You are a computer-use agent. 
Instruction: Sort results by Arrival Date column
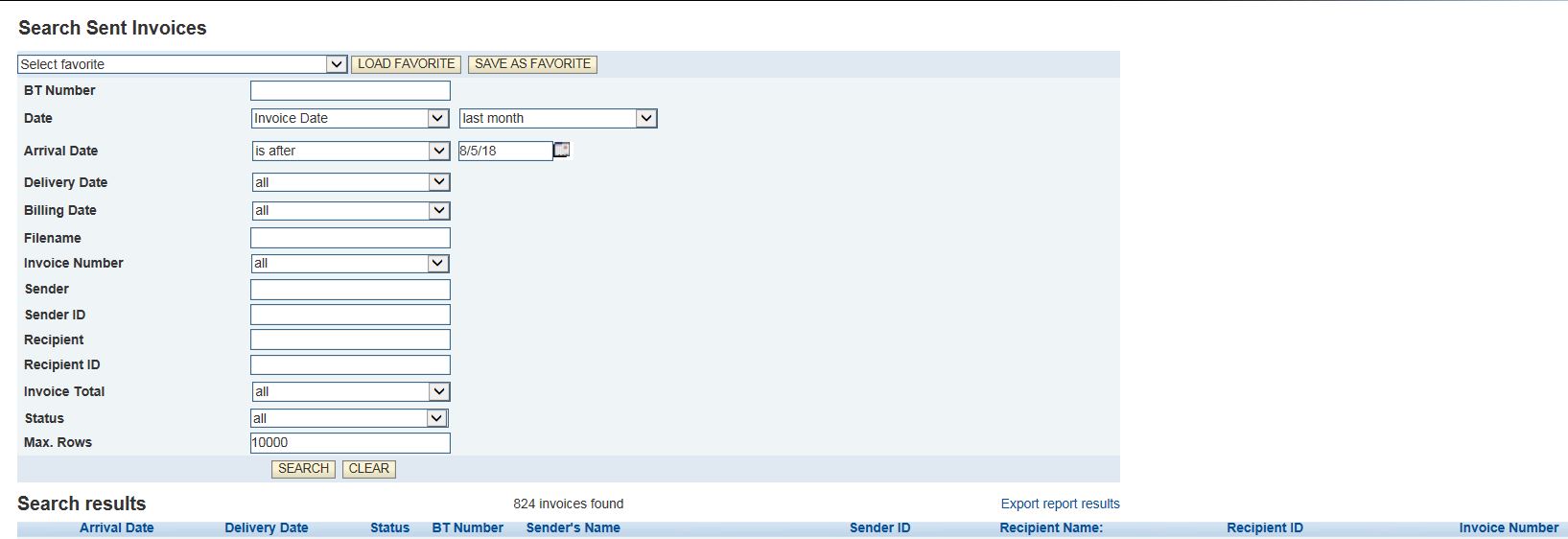click(116, 527)
